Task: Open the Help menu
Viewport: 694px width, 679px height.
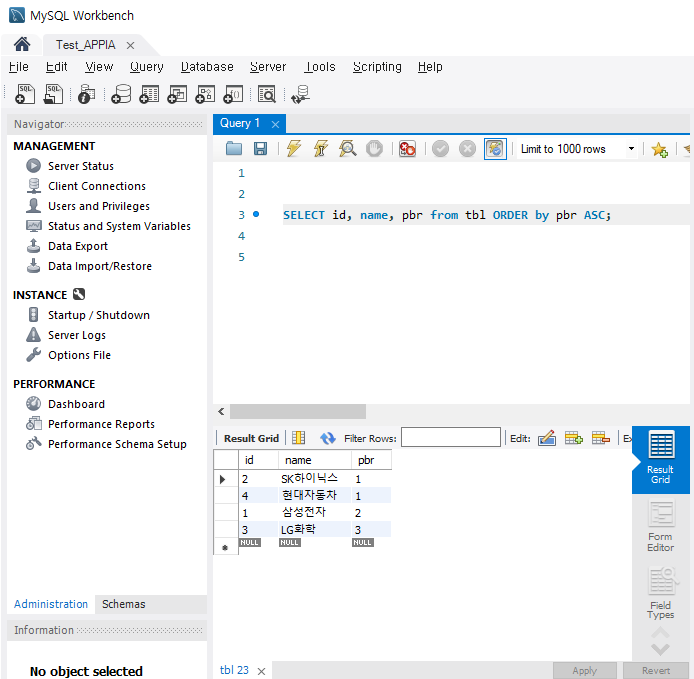Action: pyautogui.click(x=430, y=67)
